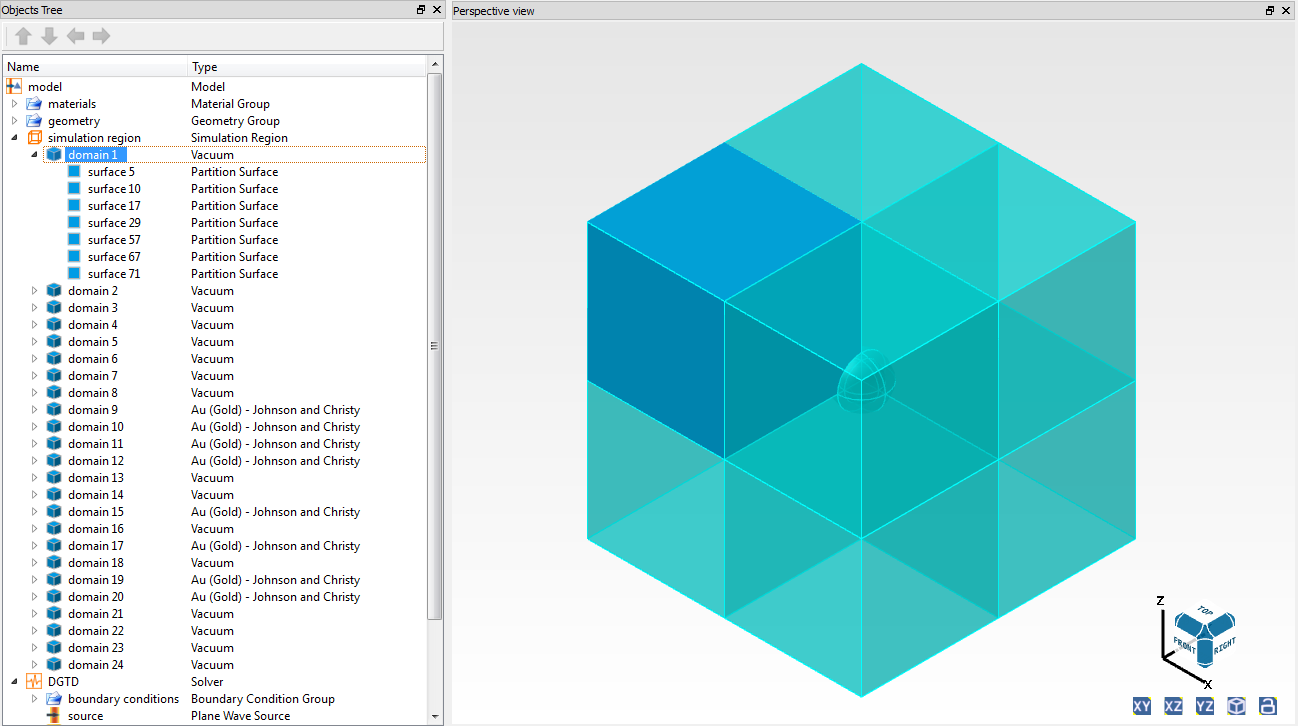Sort tree by Name column header
This screenshot has height=726, width=1298.
coord(96,67)
